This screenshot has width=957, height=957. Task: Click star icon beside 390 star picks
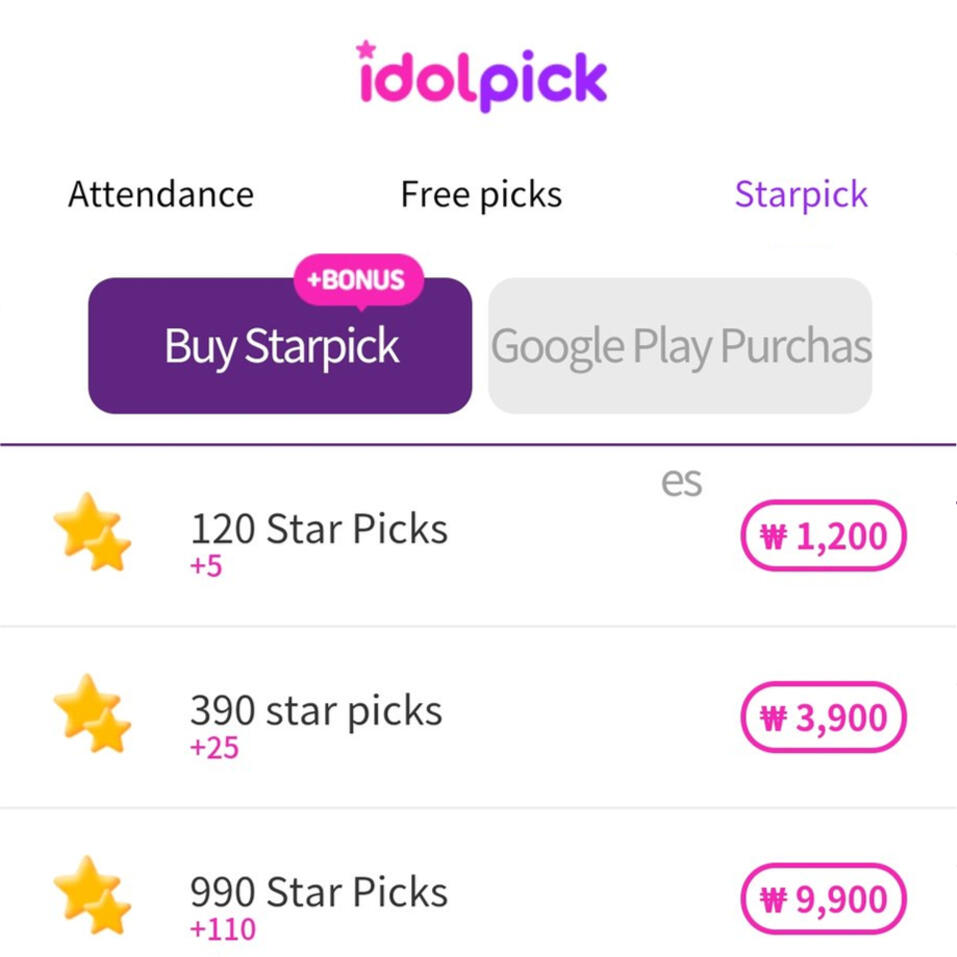pos(92,714)
